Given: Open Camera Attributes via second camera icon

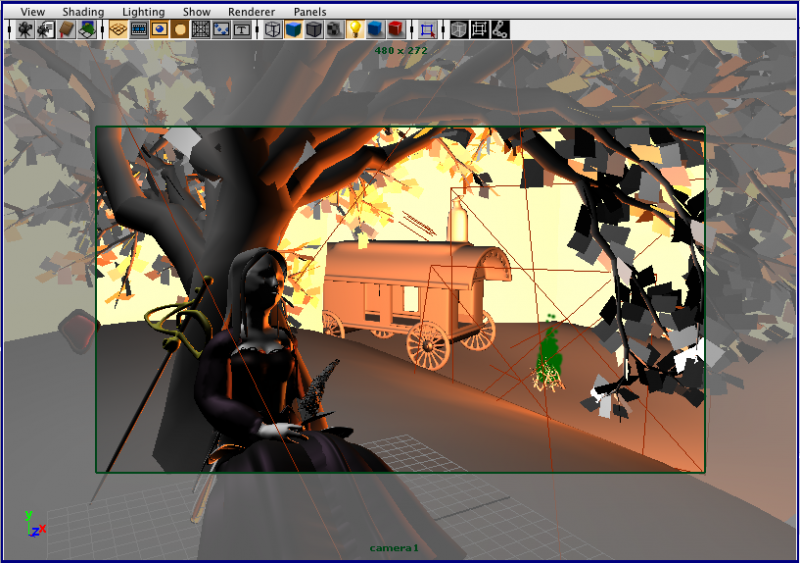Looking at the screenshot, I should tap(46, 30).
